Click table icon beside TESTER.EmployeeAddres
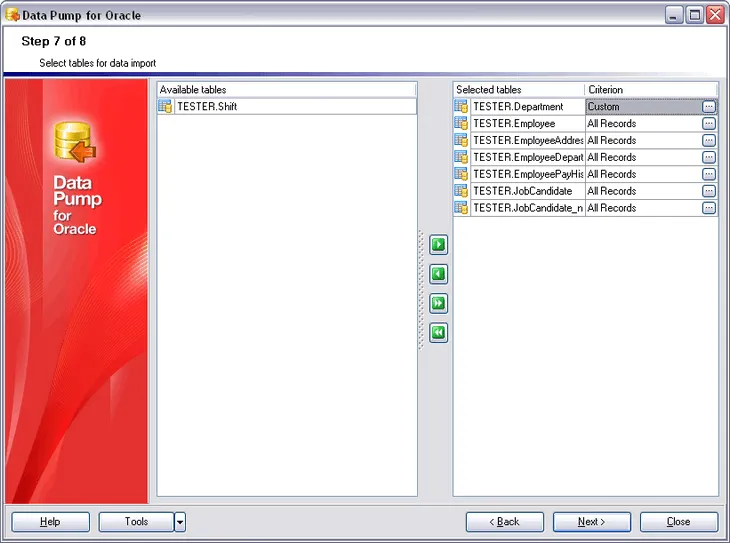This screenshot has height=543, width=730. tap(461, 140)
